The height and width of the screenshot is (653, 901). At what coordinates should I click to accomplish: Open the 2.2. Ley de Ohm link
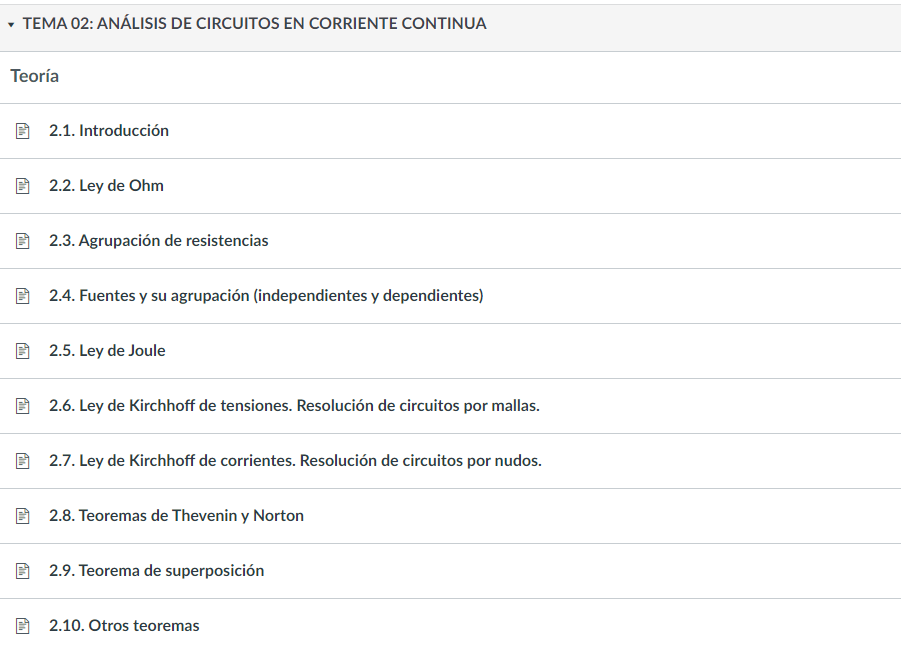106,186
